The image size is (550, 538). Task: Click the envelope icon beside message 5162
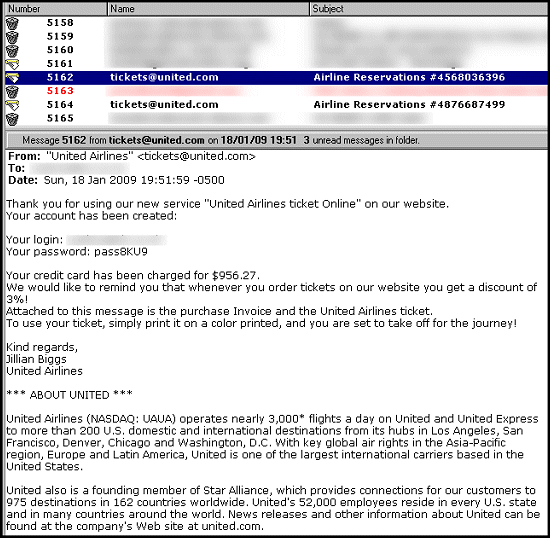click(12, 78)
